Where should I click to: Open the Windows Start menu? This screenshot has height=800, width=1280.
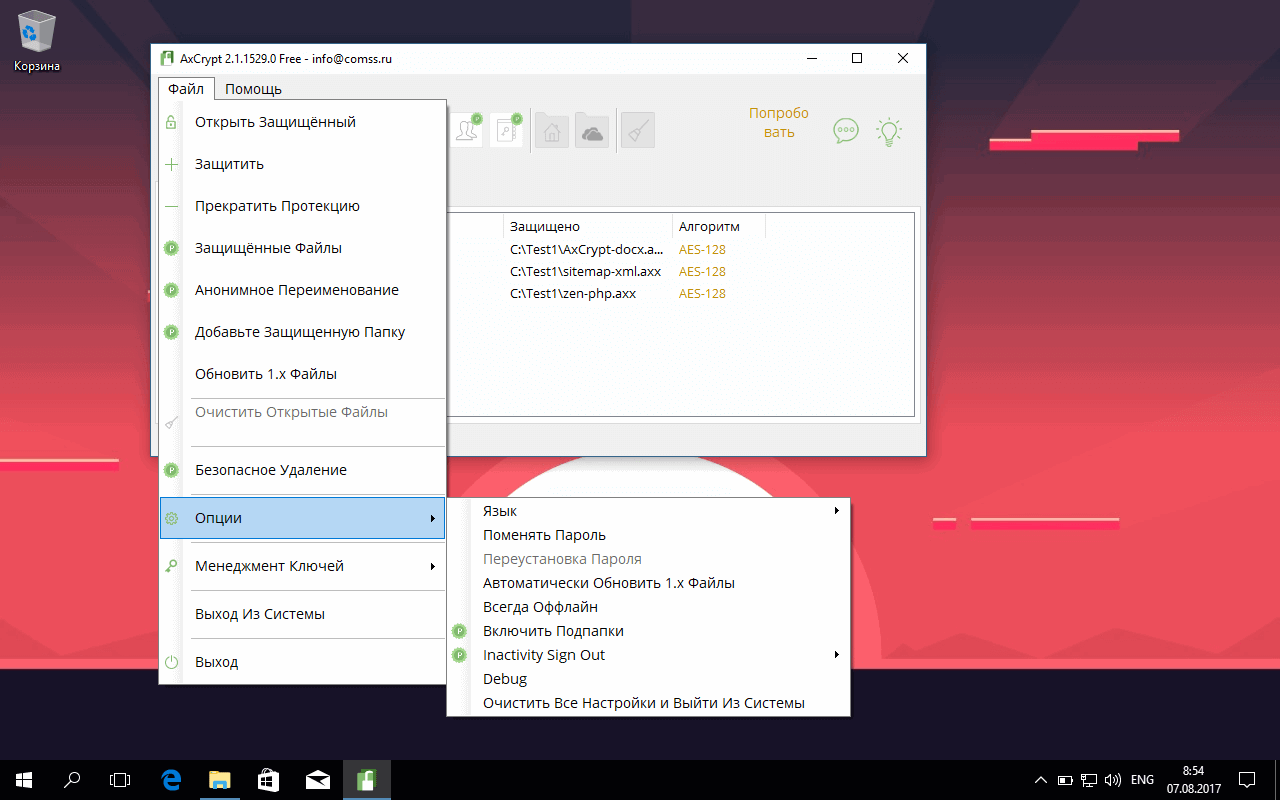click(24, 779)
